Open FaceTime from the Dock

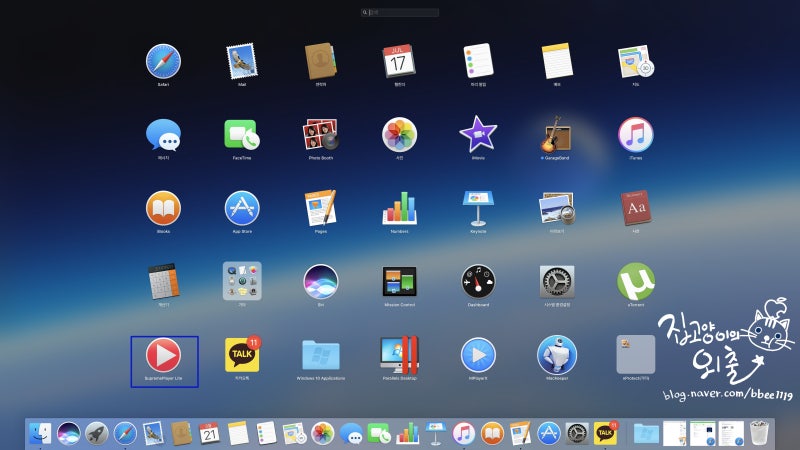[x=379, y=434]
